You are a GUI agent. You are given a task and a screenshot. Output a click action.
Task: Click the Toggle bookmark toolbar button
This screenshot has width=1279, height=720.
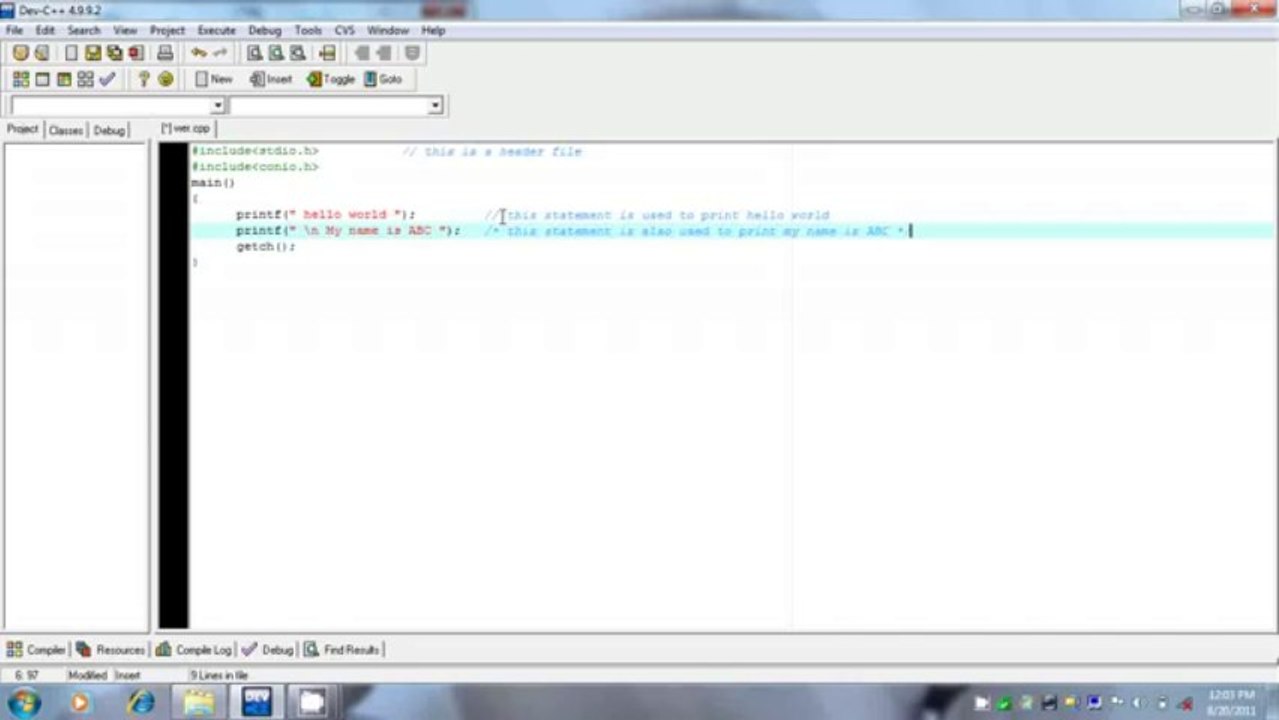click(x=331, y=79)
